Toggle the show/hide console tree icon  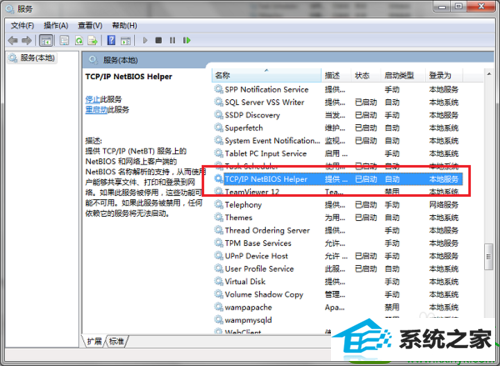pos(46,40)
